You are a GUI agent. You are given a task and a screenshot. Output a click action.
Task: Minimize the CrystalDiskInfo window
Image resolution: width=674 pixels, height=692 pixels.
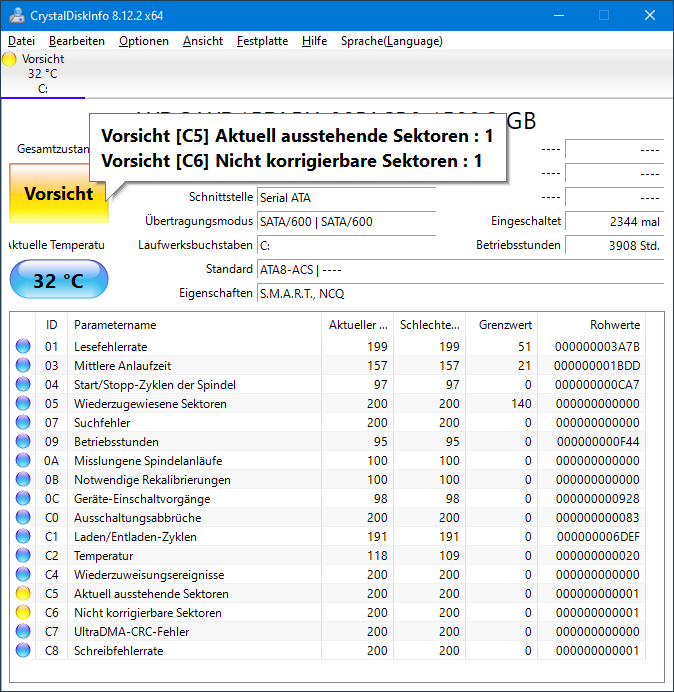559,15
